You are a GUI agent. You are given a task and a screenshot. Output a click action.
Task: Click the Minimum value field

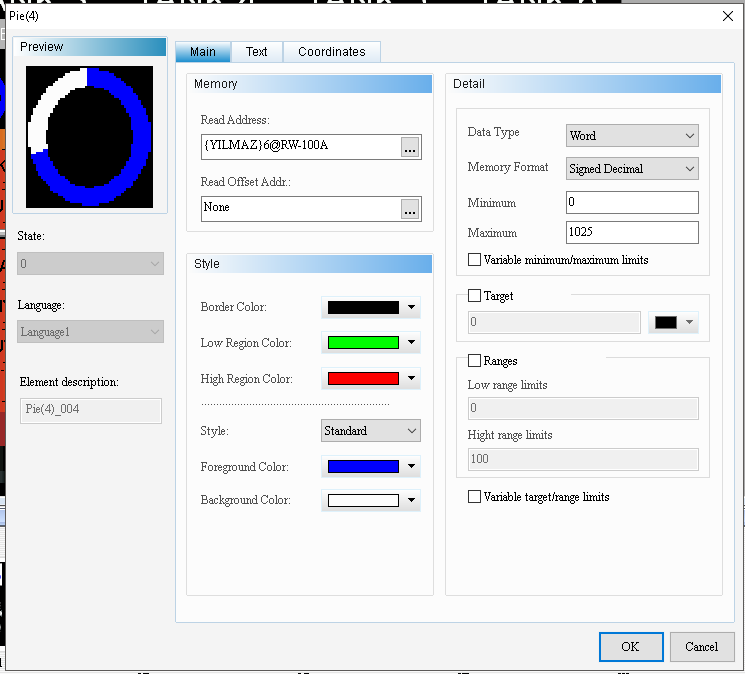pos(632,202)
